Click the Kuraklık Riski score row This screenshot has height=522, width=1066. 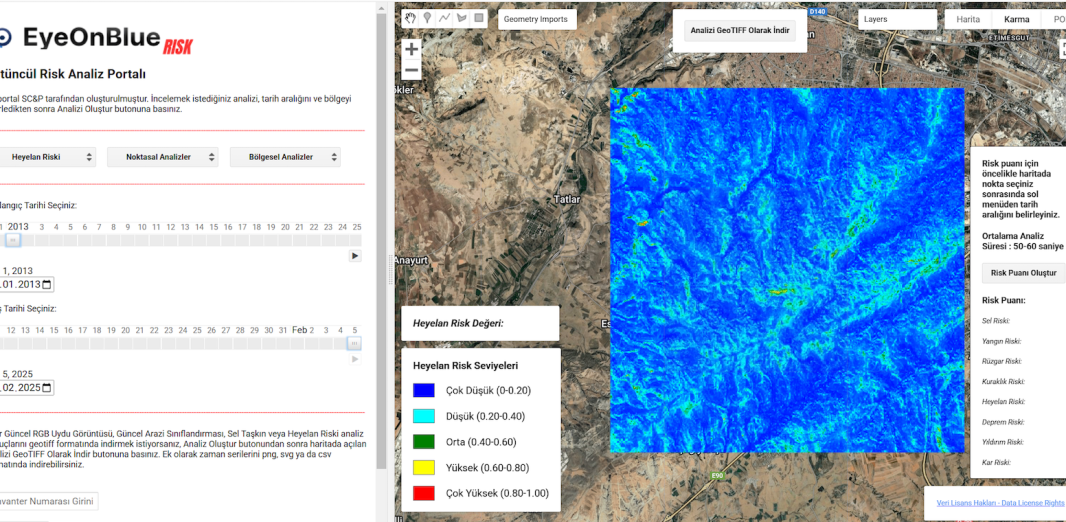(x=1003, y=381)
